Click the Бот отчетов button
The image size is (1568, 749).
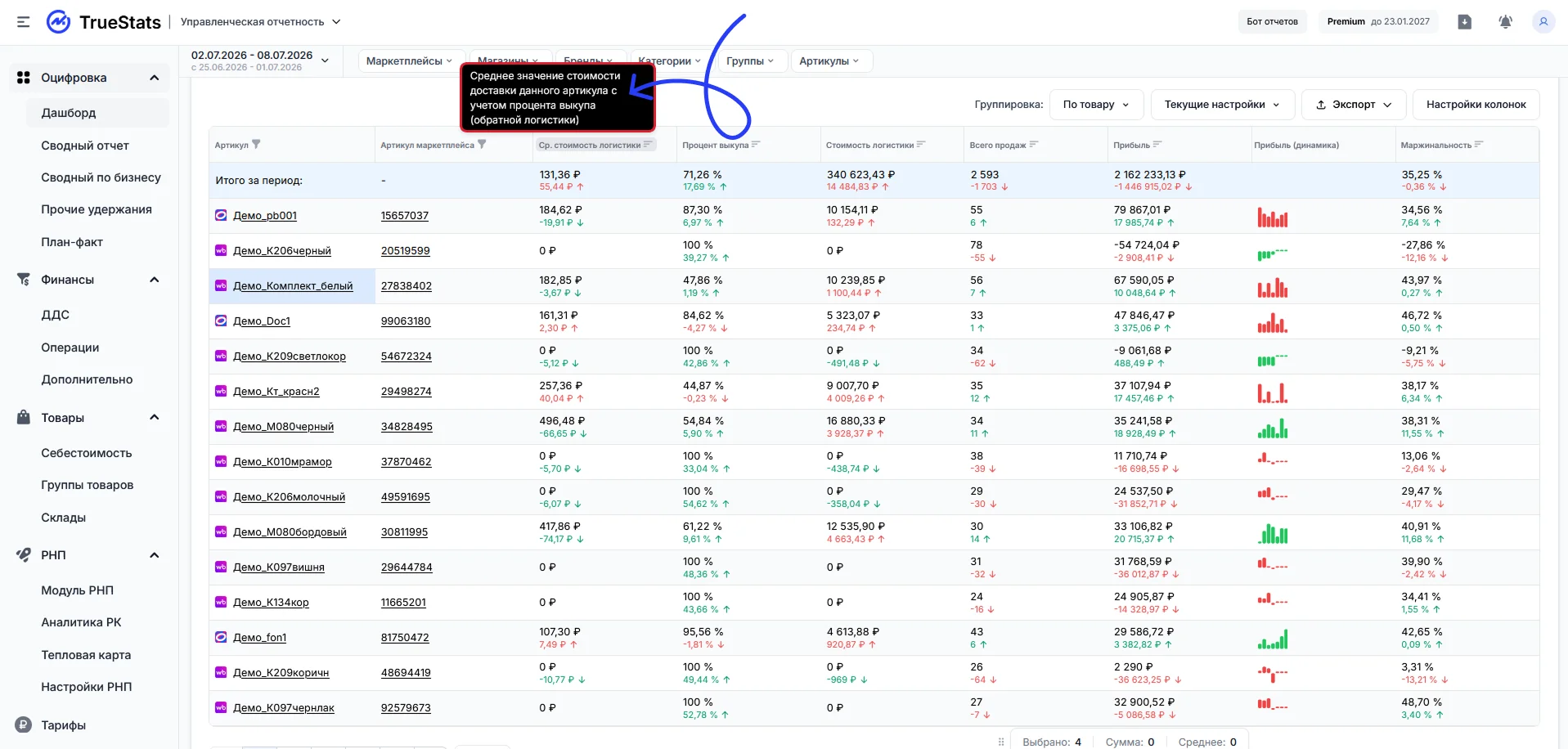[x=1272, y=21]
